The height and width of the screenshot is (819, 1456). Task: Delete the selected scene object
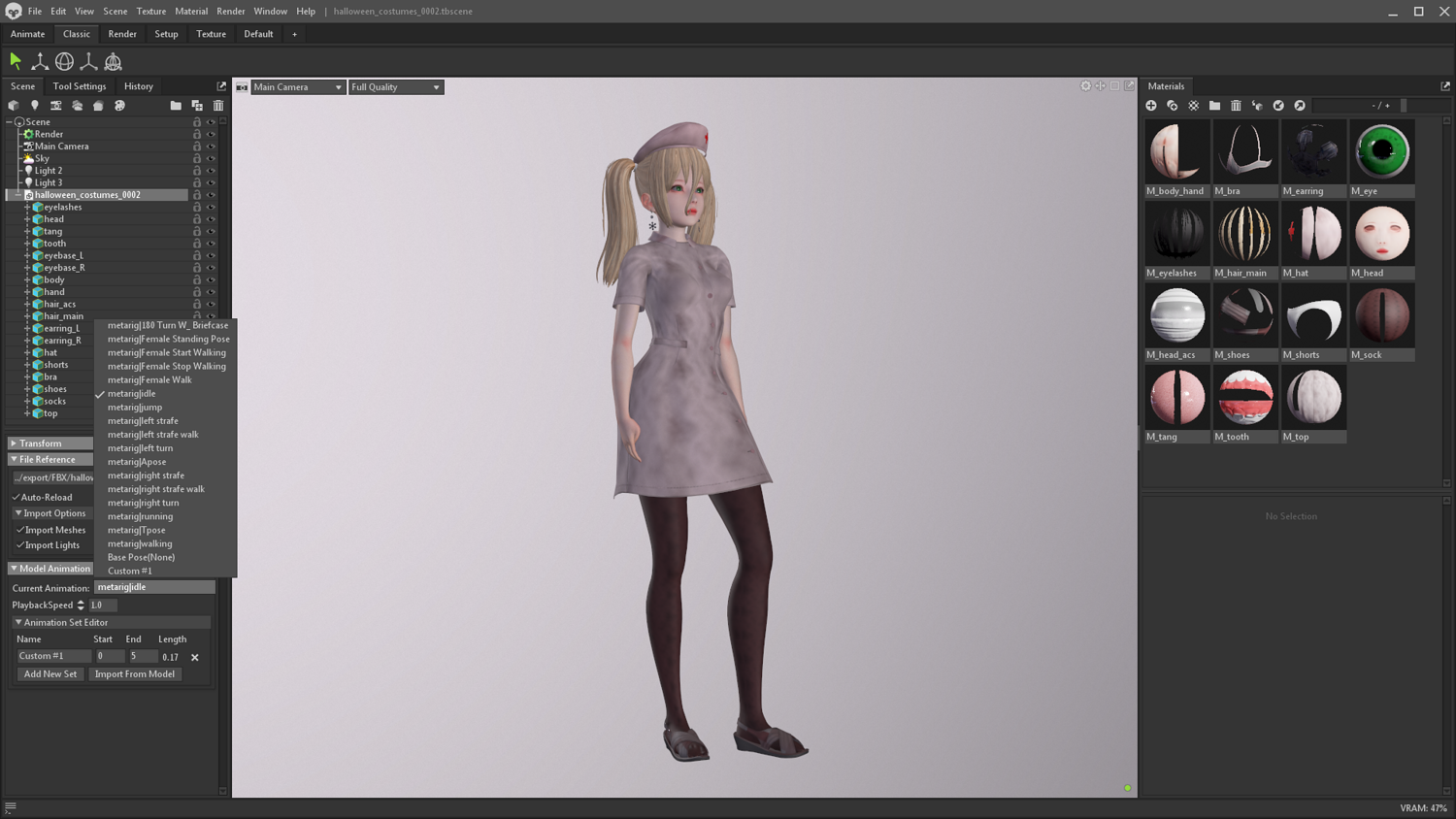218,106
